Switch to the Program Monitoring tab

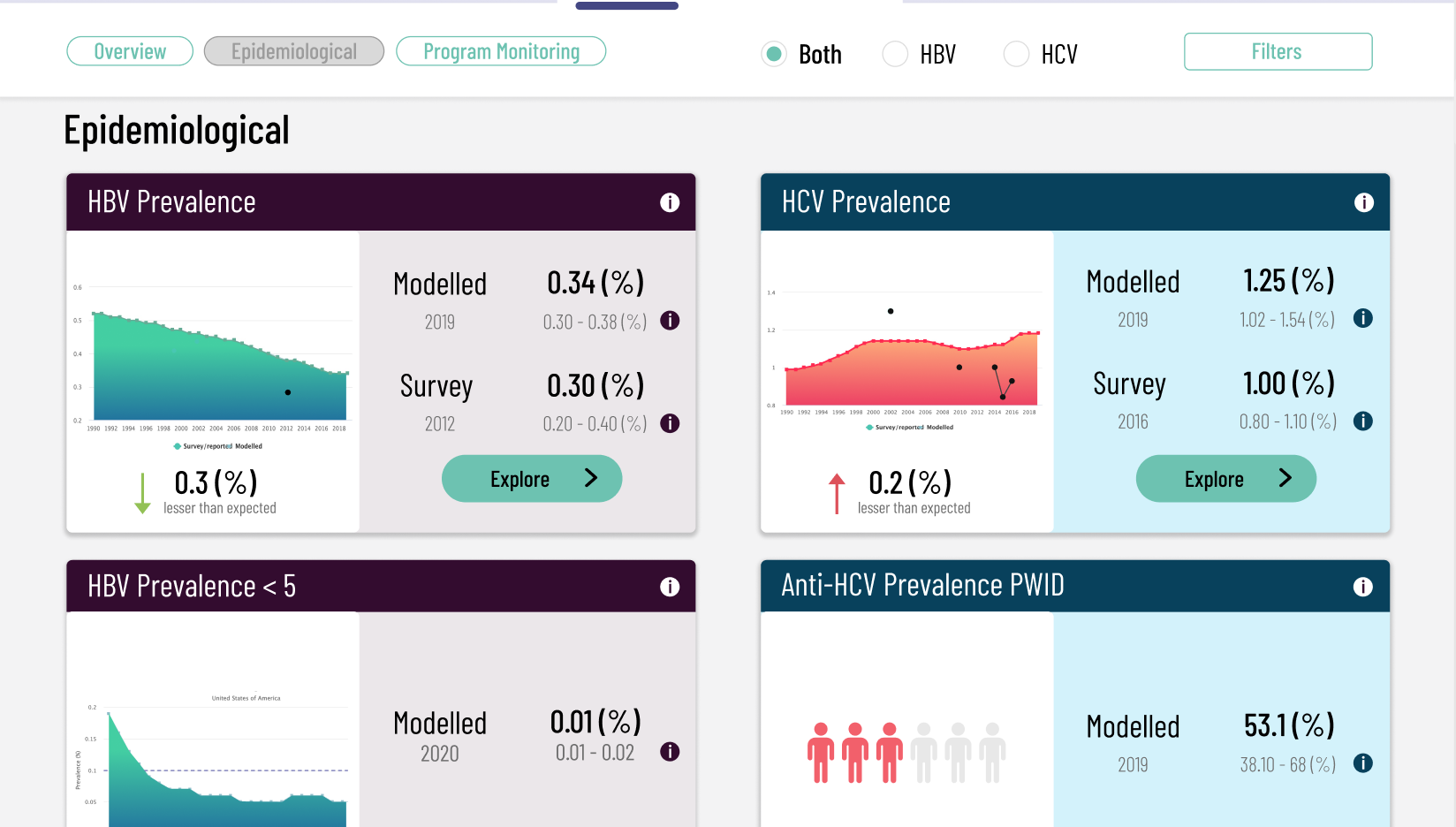501,51
